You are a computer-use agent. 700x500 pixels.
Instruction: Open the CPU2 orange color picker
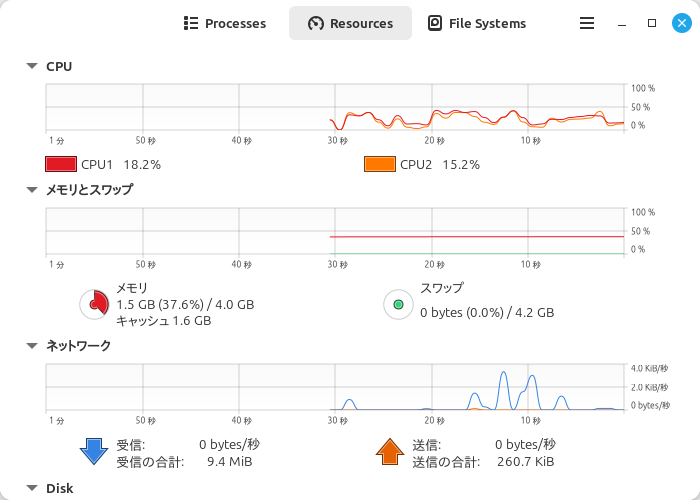click(x=380, y=164)
